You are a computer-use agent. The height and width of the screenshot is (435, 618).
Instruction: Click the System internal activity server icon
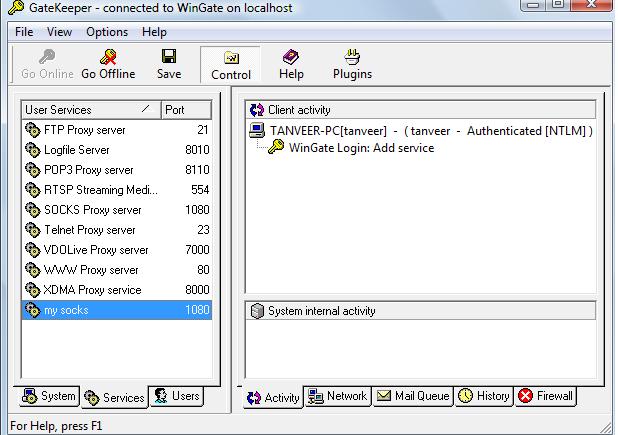pos(257,311)
